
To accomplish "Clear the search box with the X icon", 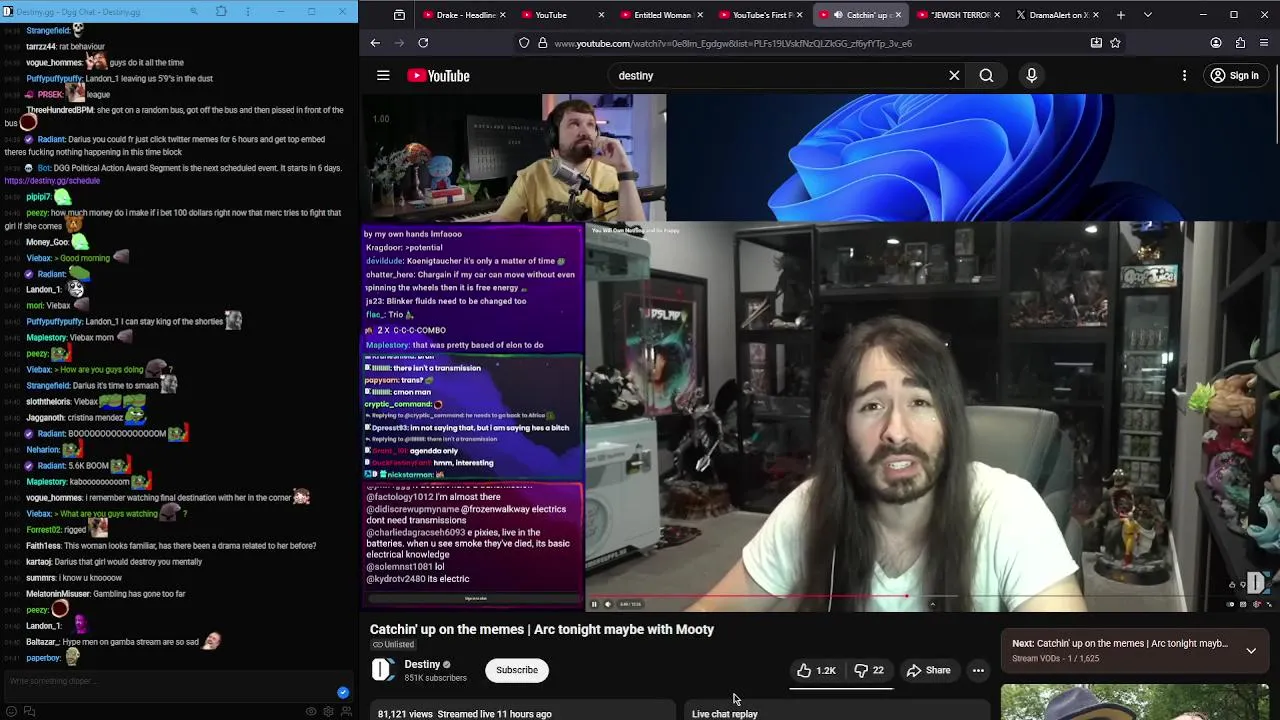I will pos(954,75).
